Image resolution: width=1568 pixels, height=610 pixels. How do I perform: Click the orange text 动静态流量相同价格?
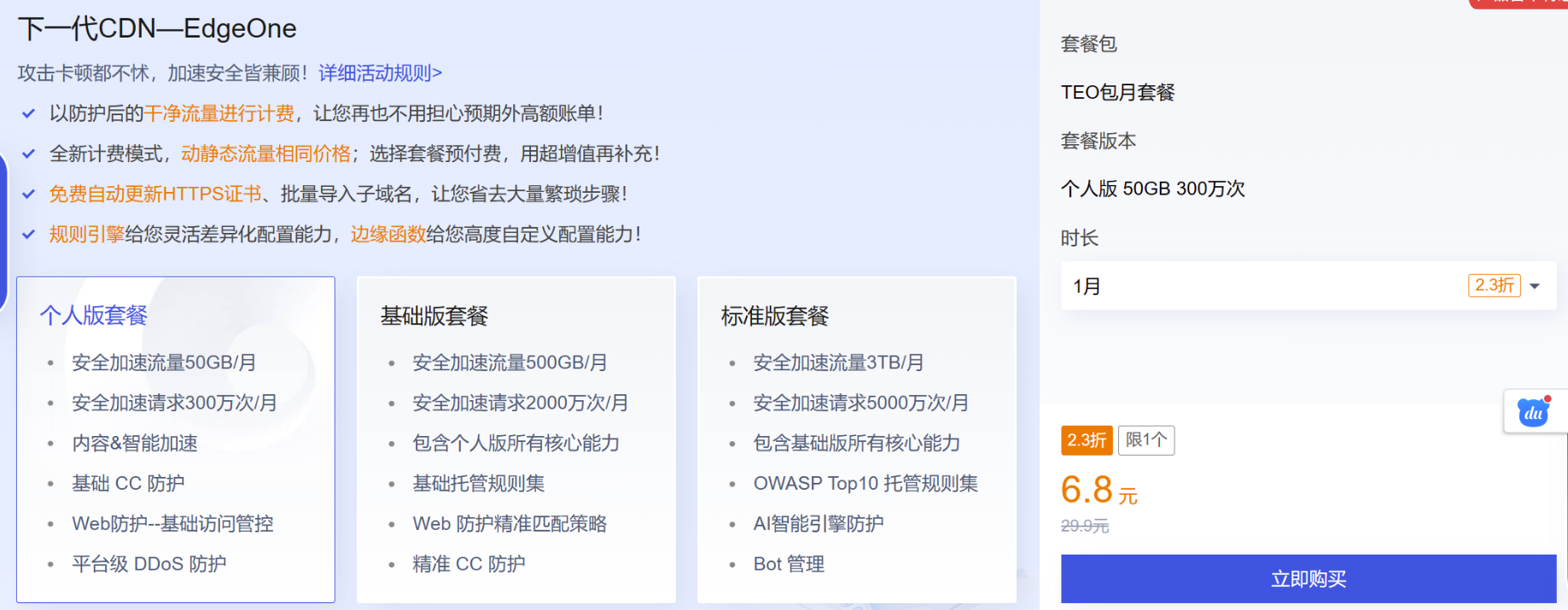pos(265,154)
